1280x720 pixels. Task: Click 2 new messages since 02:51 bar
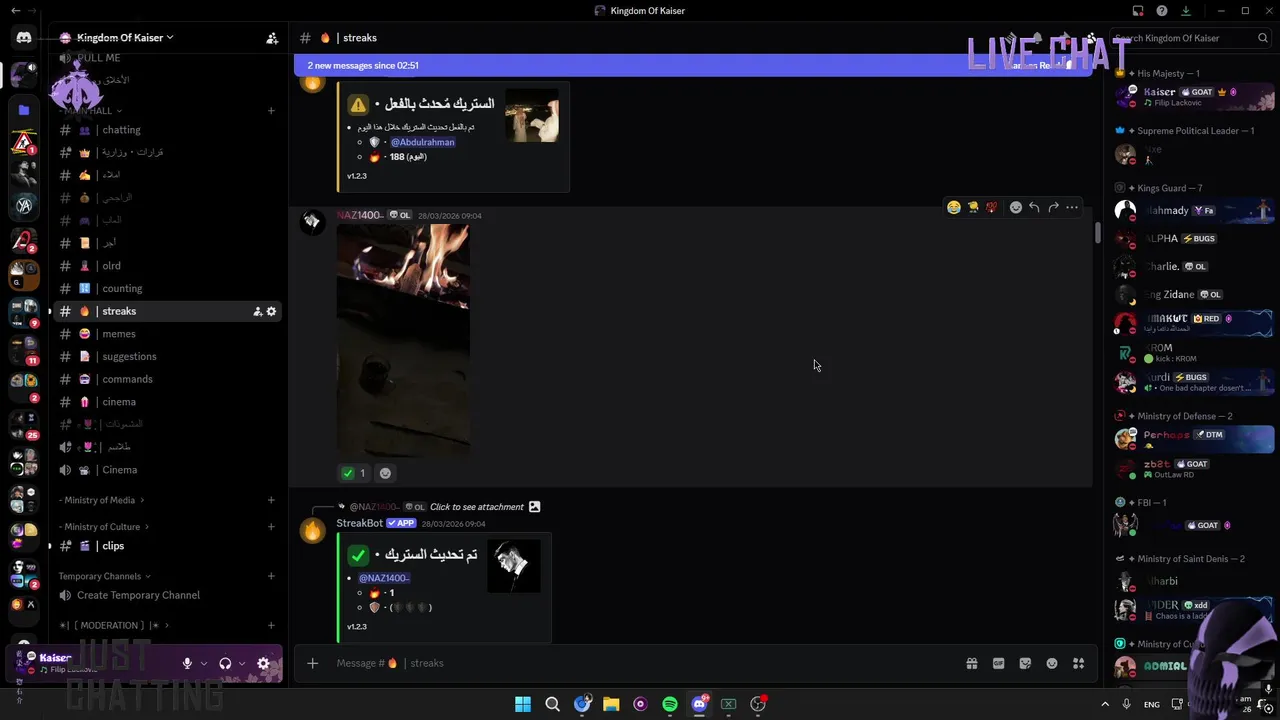(693, 65)
